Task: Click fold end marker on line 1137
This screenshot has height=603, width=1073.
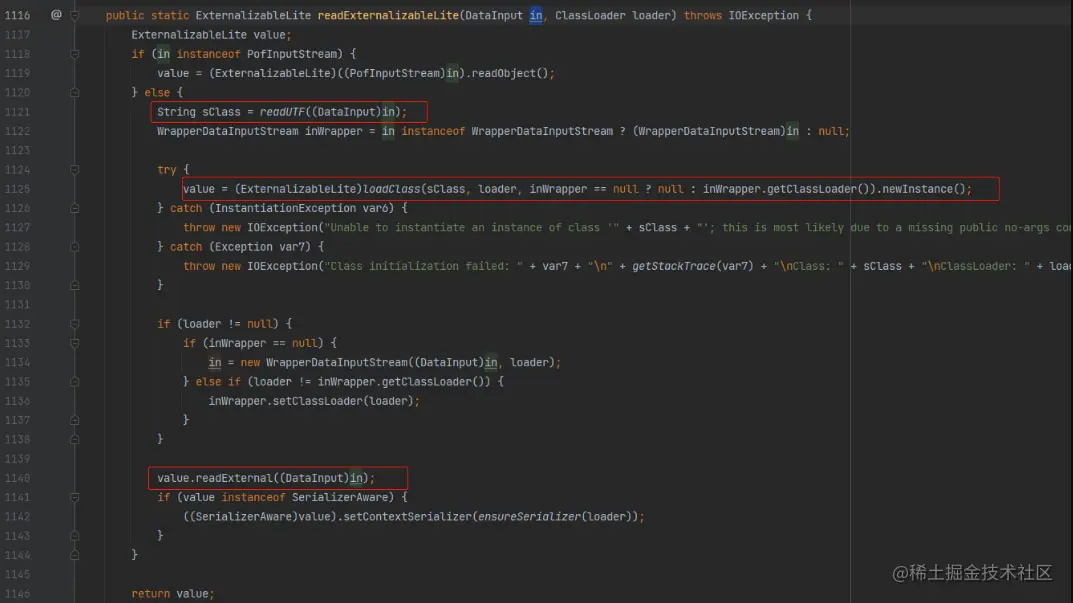Action: [75, 420]
